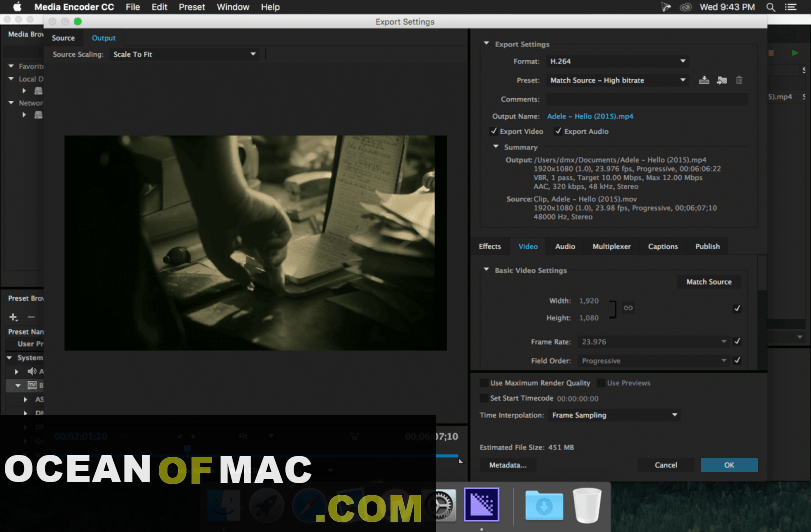811x532 pixels.
Task: Click the output name Adele - Hello link
Action: coord(589,116)
